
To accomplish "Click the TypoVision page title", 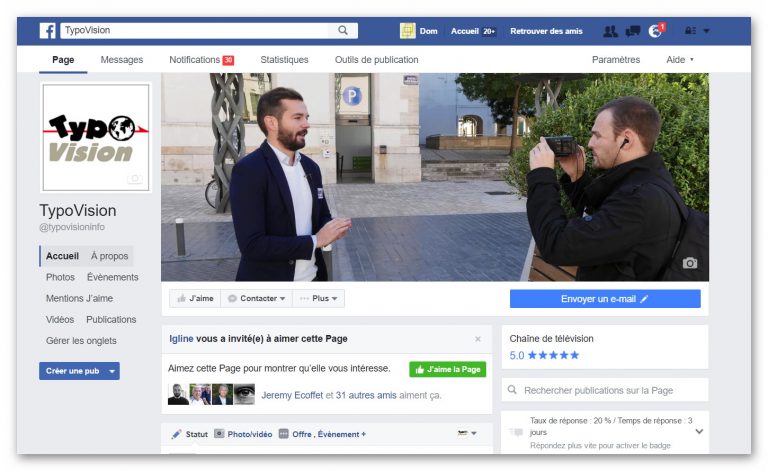I will point(78,211).
